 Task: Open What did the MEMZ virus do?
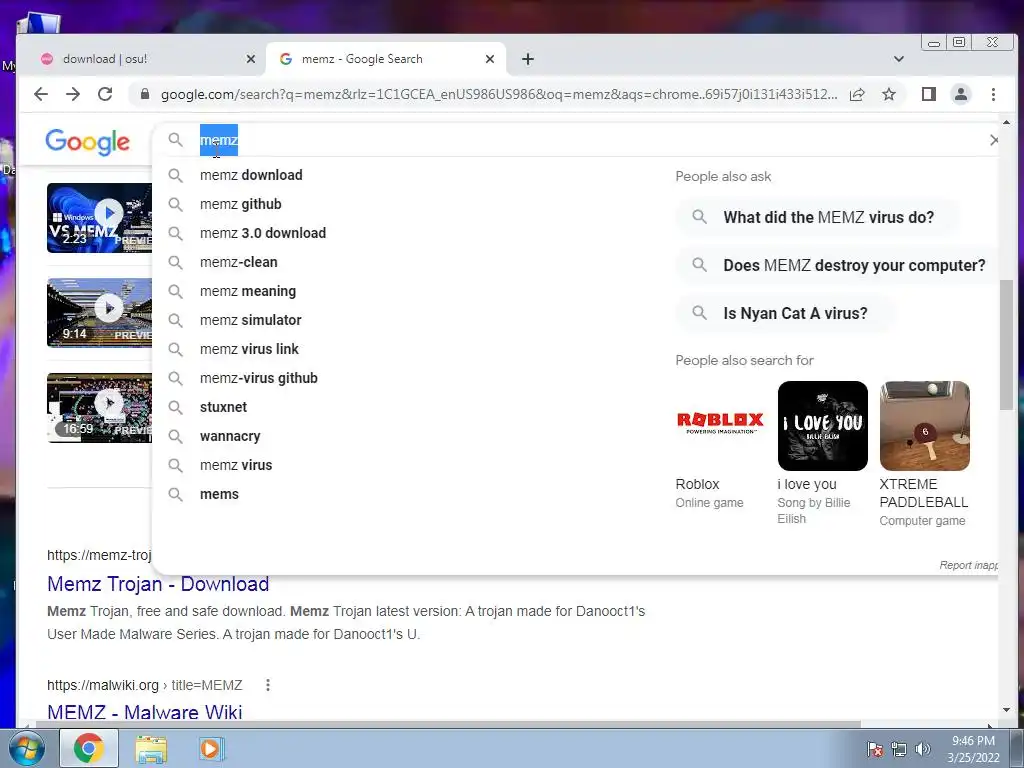pyautogui.click(x=817, y=217)
